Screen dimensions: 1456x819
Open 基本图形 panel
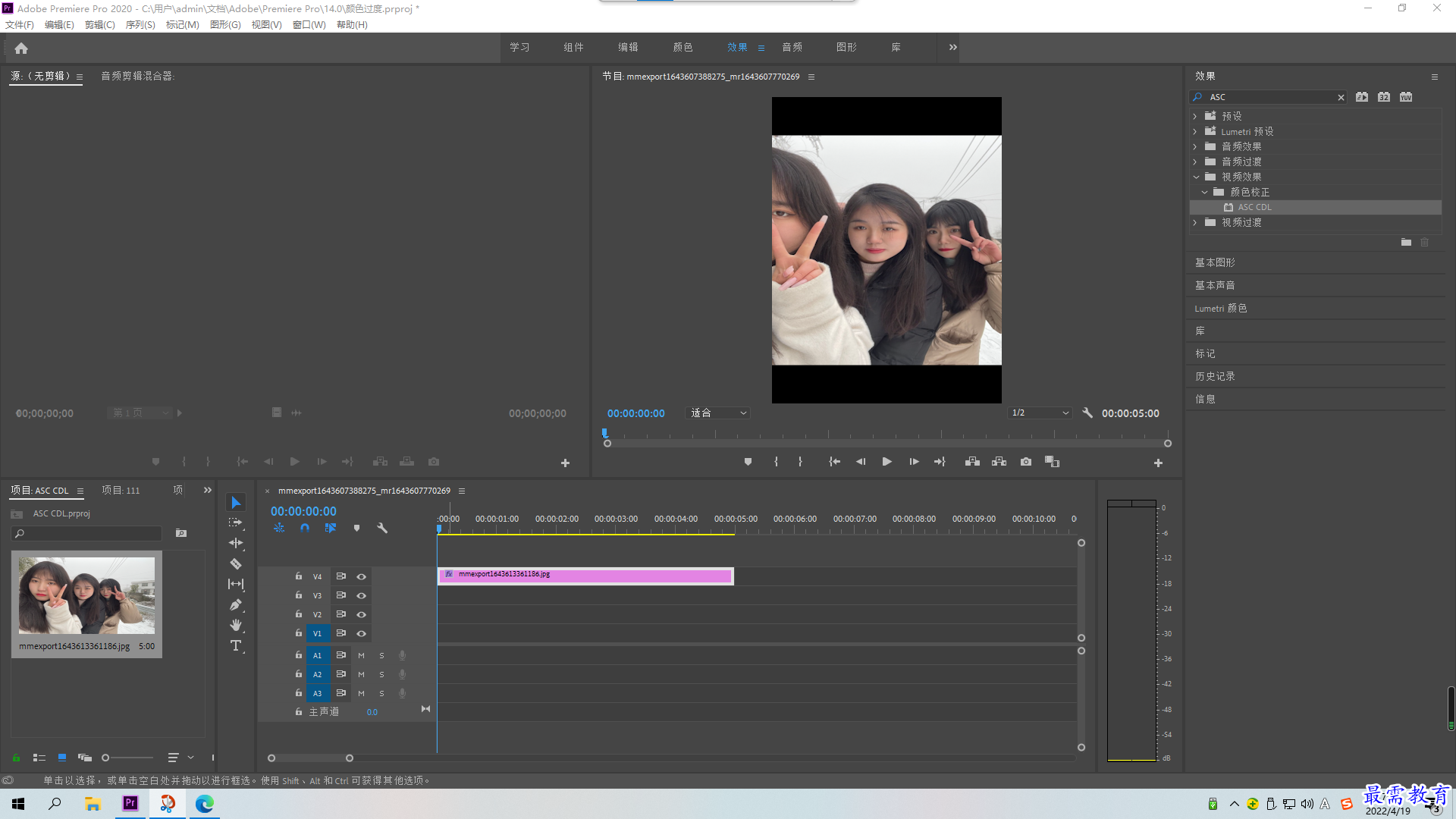pyautogui.click(x=1215, y=262)
